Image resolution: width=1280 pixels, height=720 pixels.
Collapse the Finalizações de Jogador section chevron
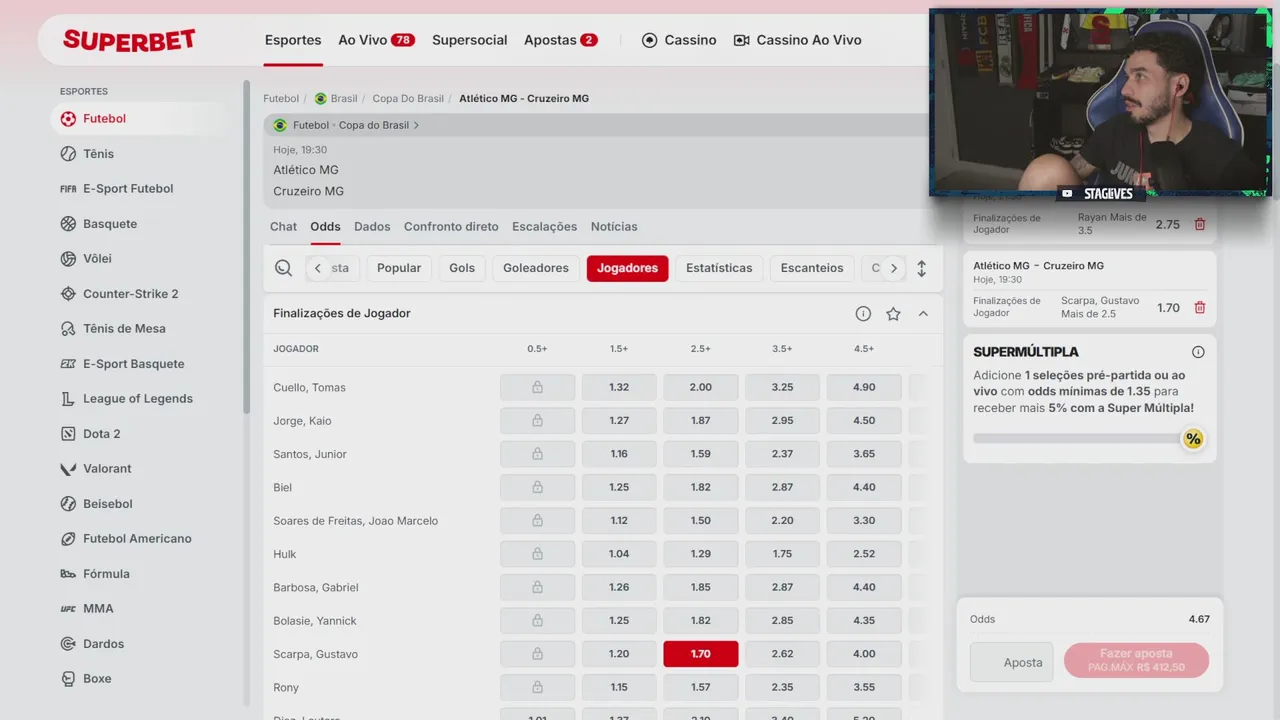coord(923,314)
